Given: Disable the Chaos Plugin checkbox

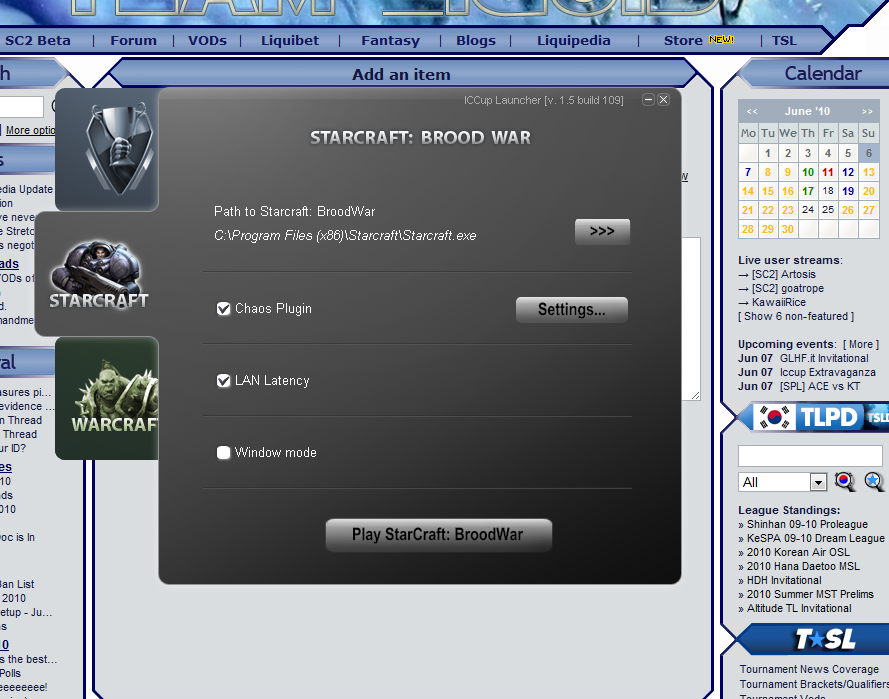Looking at the screenshot, I should point(223,308).
